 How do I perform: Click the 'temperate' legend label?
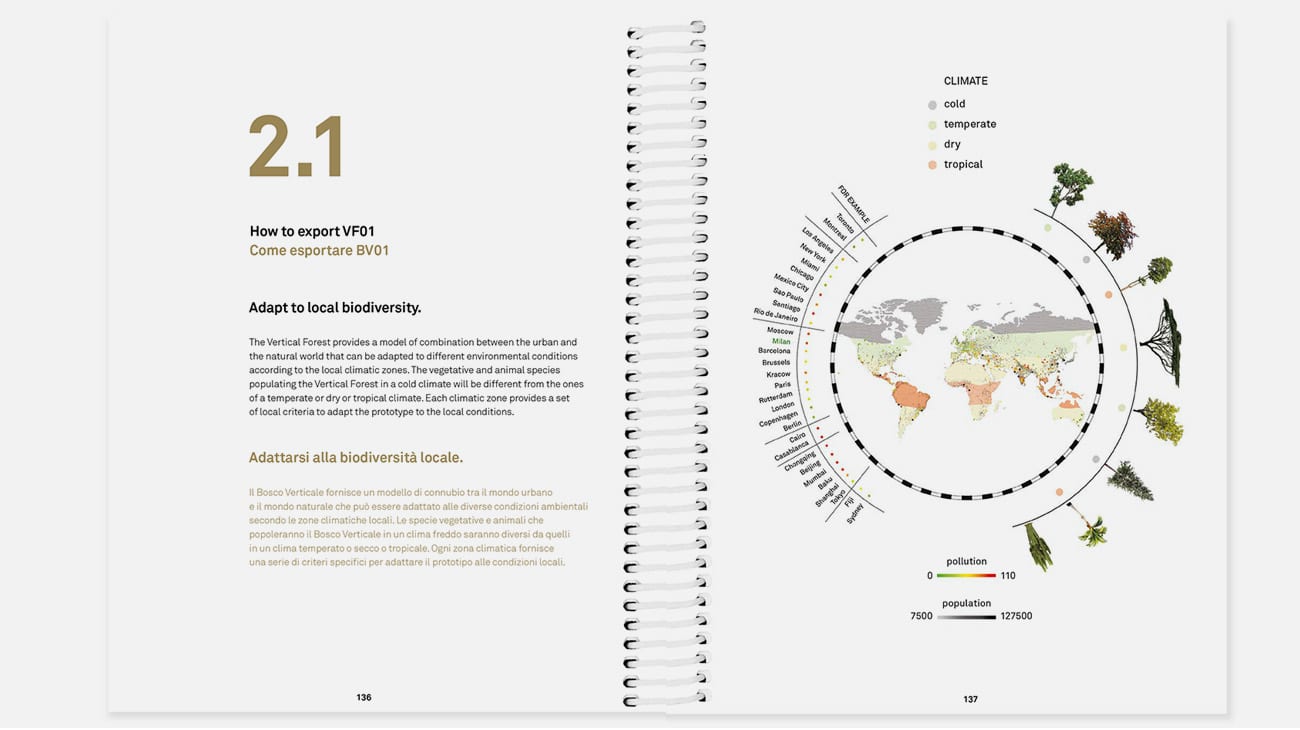pyautogui.click(x=970, y=124)
